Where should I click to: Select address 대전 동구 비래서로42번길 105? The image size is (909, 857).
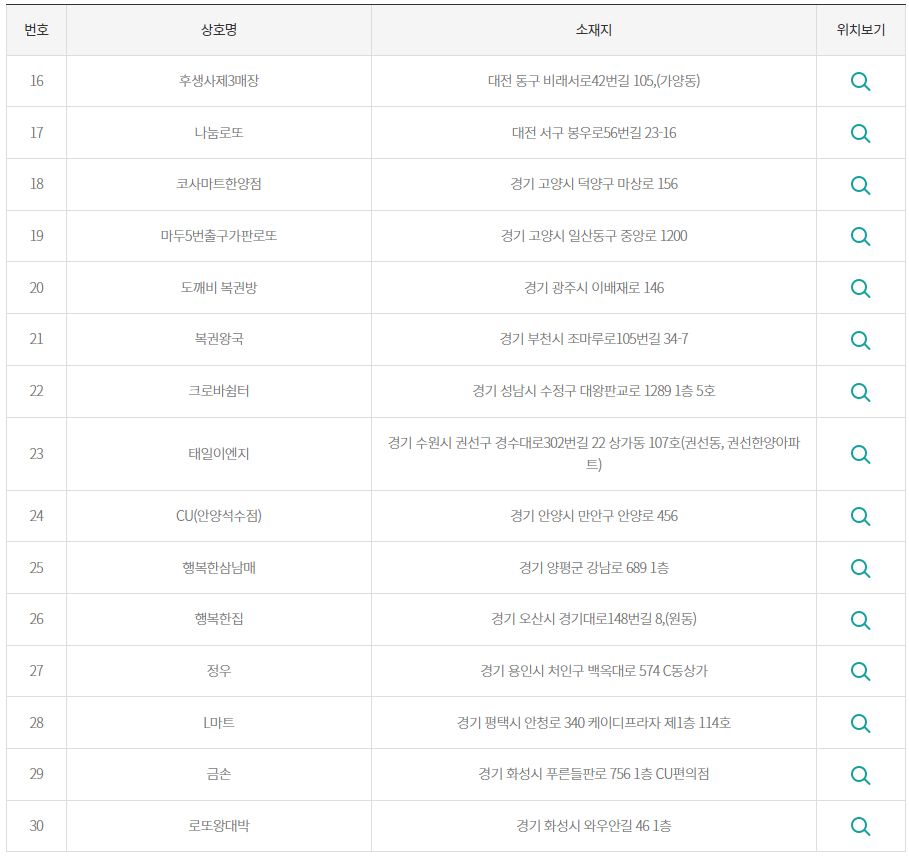tap(594, 81)
